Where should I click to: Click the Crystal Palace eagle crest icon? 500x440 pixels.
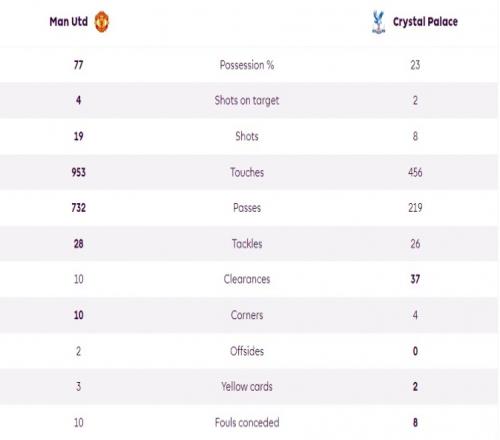(x=378, y=22)
